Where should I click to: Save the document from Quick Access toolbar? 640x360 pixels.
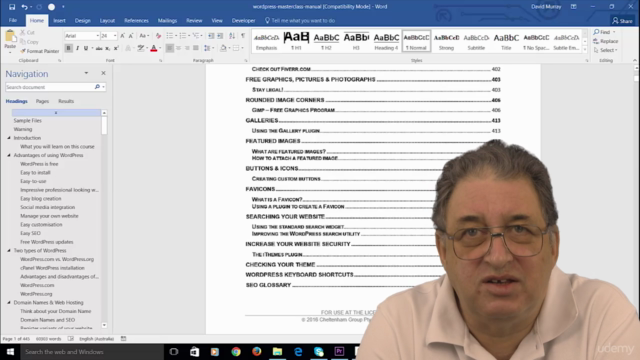click(x=12, y=7)
